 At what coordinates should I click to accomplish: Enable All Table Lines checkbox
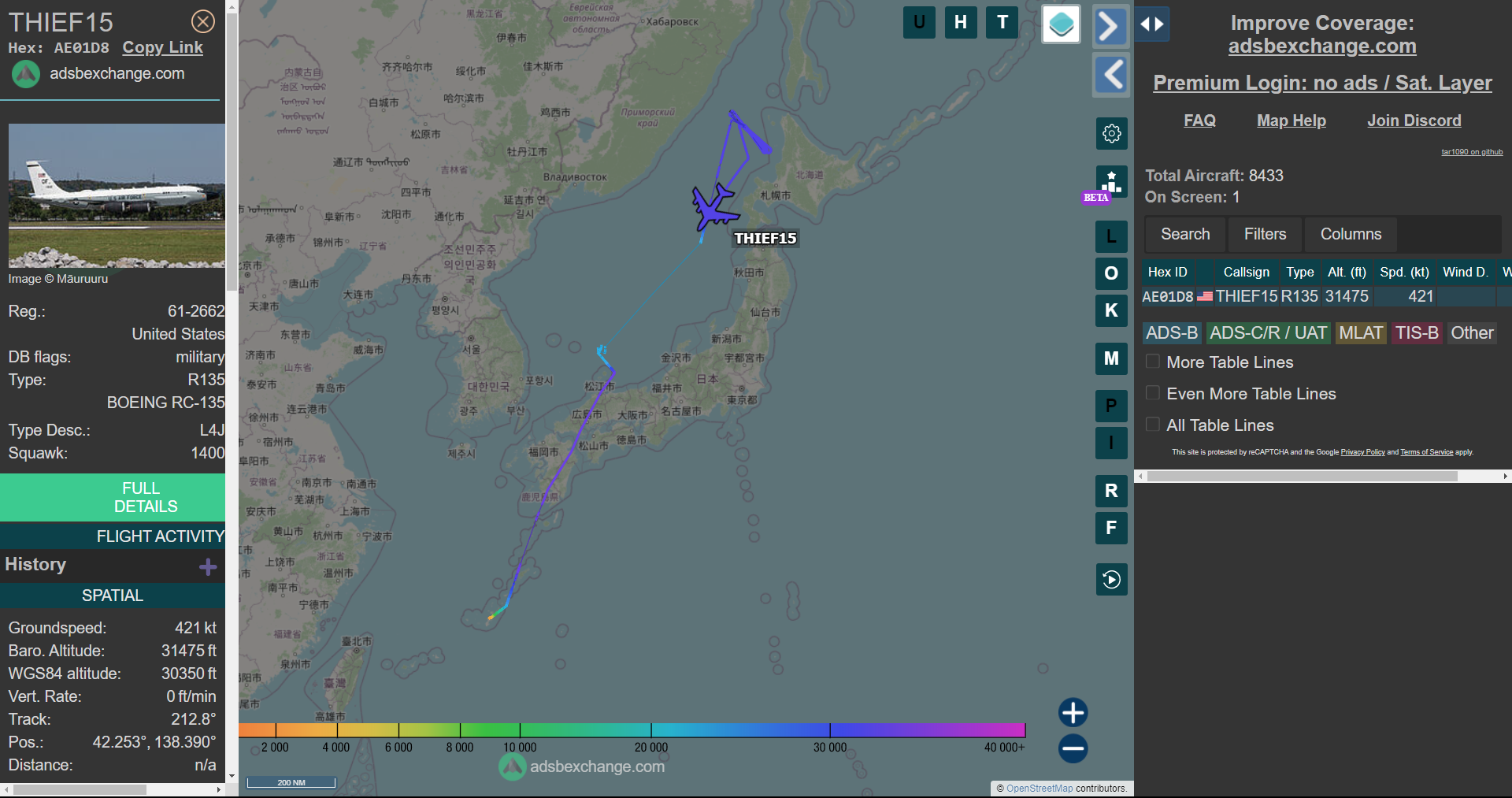(1153, 425)
